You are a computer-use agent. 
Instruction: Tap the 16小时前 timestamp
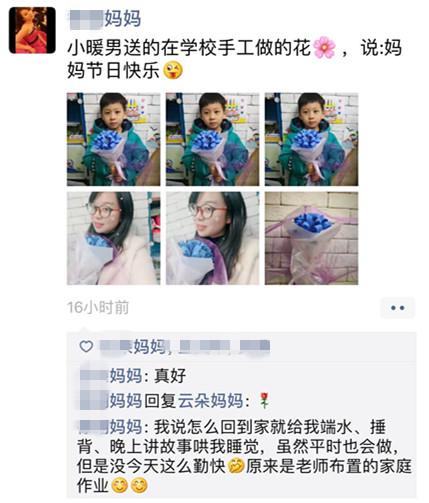click(98, 307)
